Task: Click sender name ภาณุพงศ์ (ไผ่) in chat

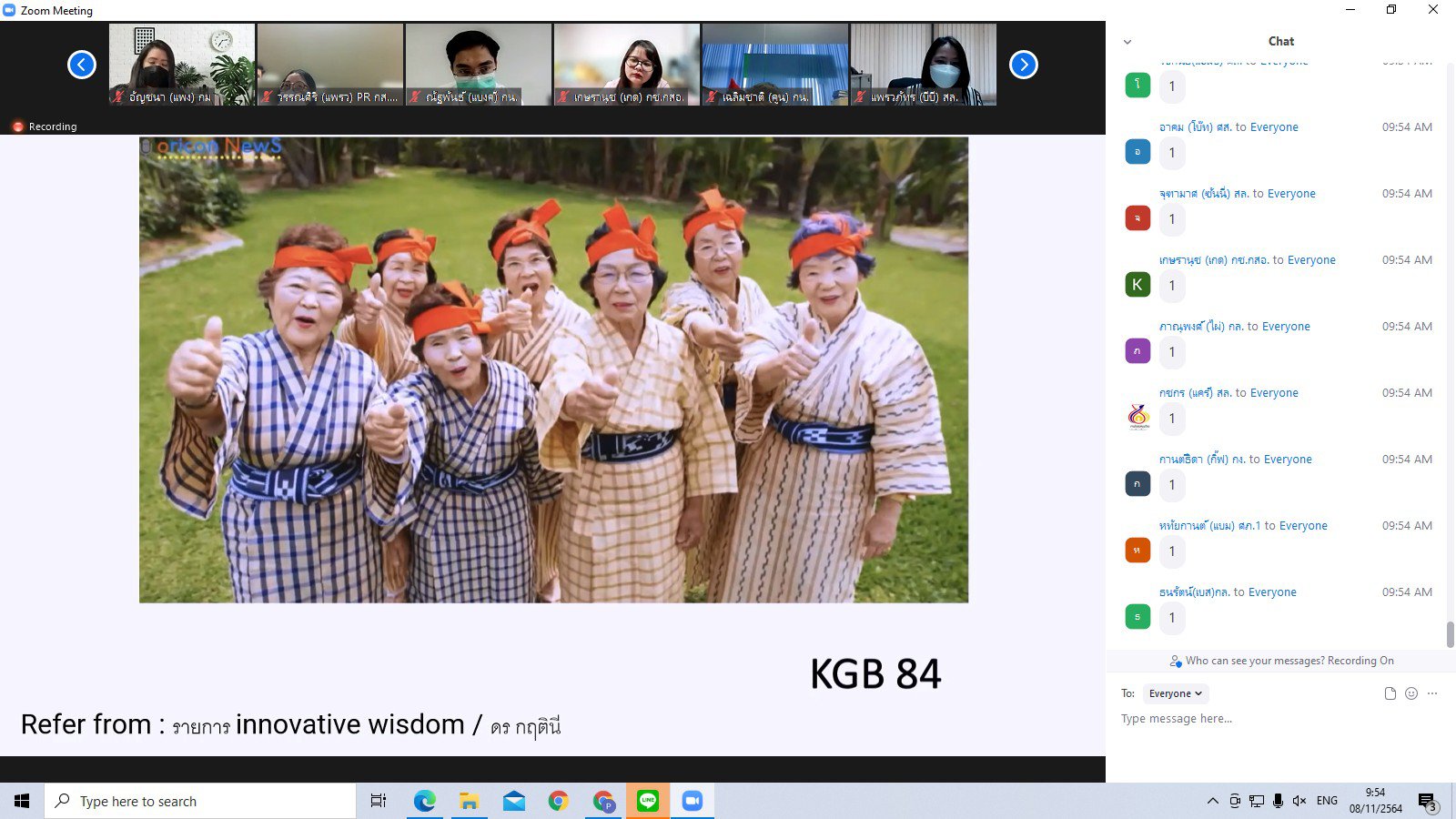Action: pos(1201,327)
